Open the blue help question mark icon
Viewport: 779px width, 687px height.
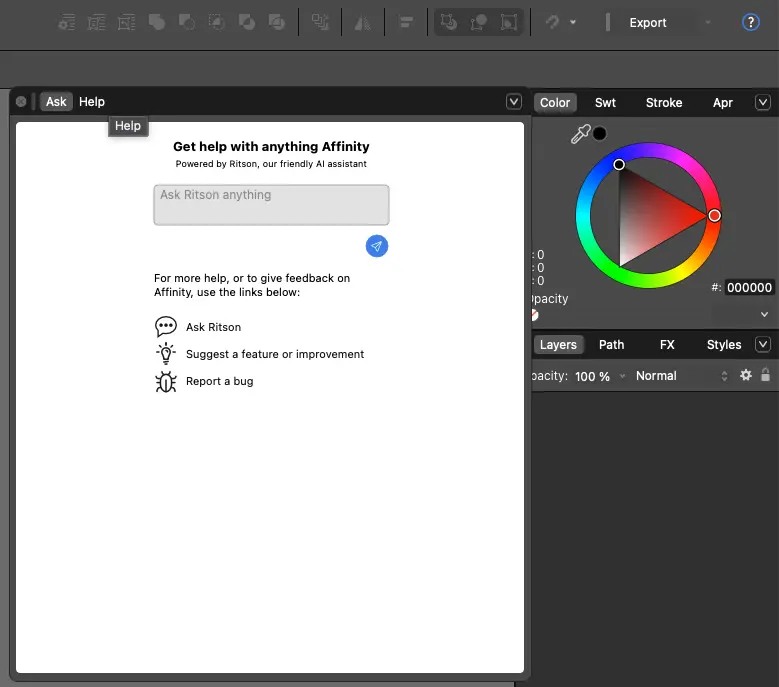[x=751, y=22]
